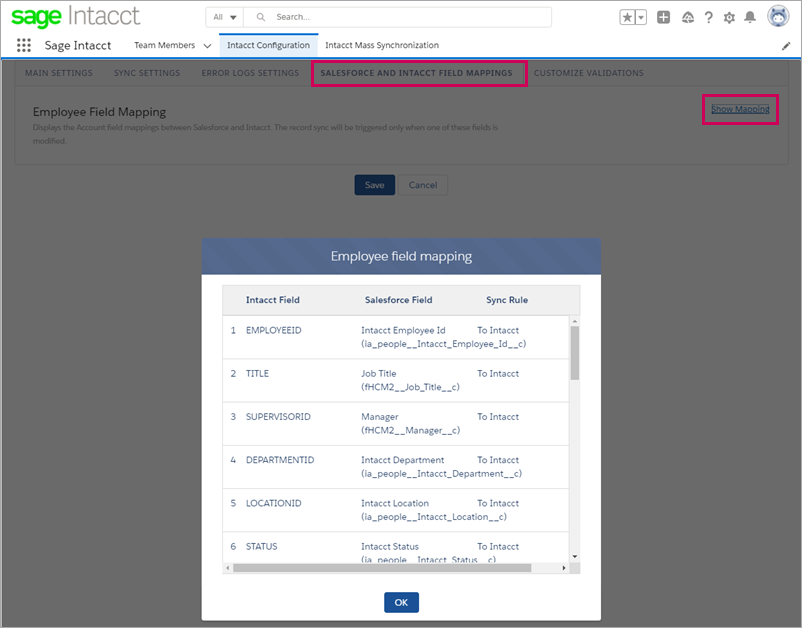
Task: Click the horizontal scroll-right arrow
Action: pyautogui.click(x=564, y=568)
